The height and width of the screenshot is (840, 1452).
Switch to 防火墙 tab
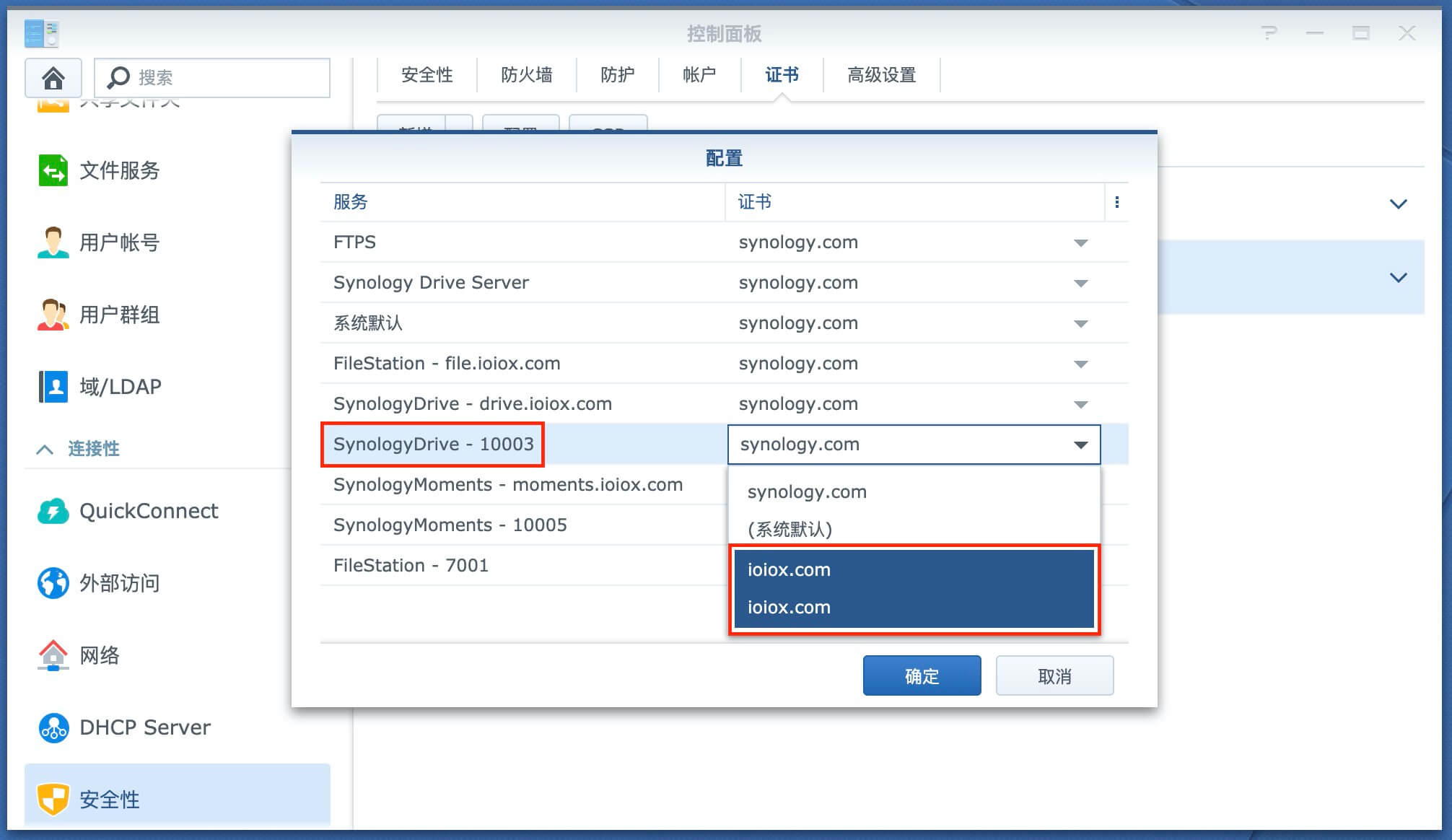[527, 75]
